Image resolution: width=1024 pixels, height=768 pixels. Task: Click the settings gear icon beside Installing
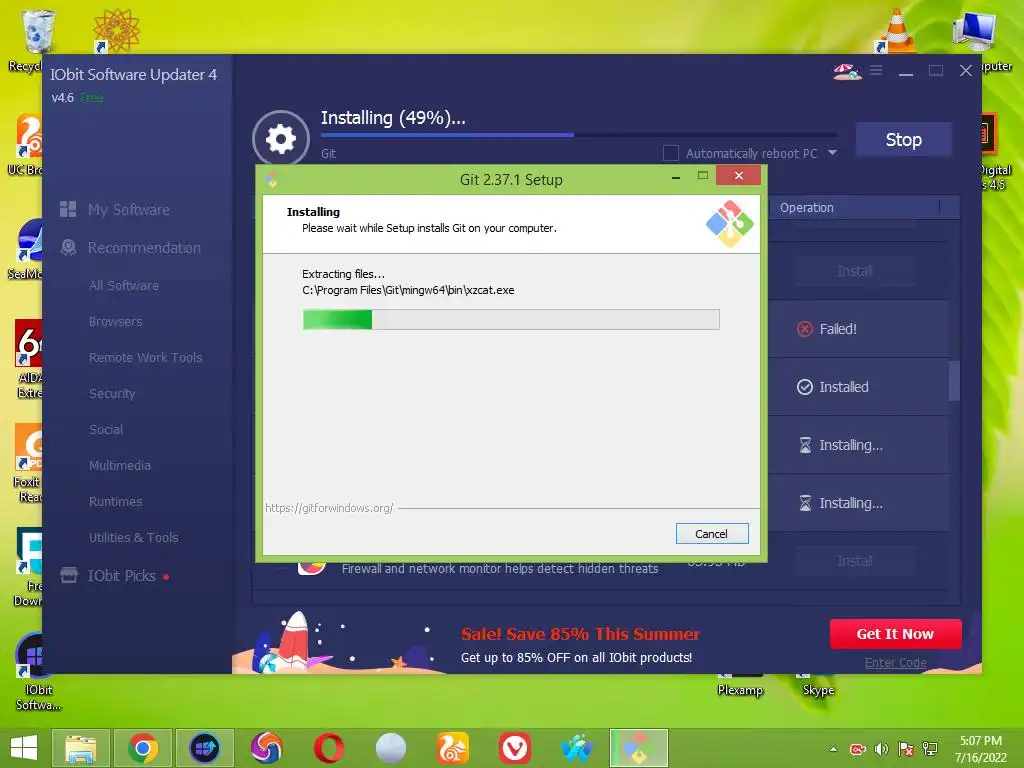click(x=281, y=138)
